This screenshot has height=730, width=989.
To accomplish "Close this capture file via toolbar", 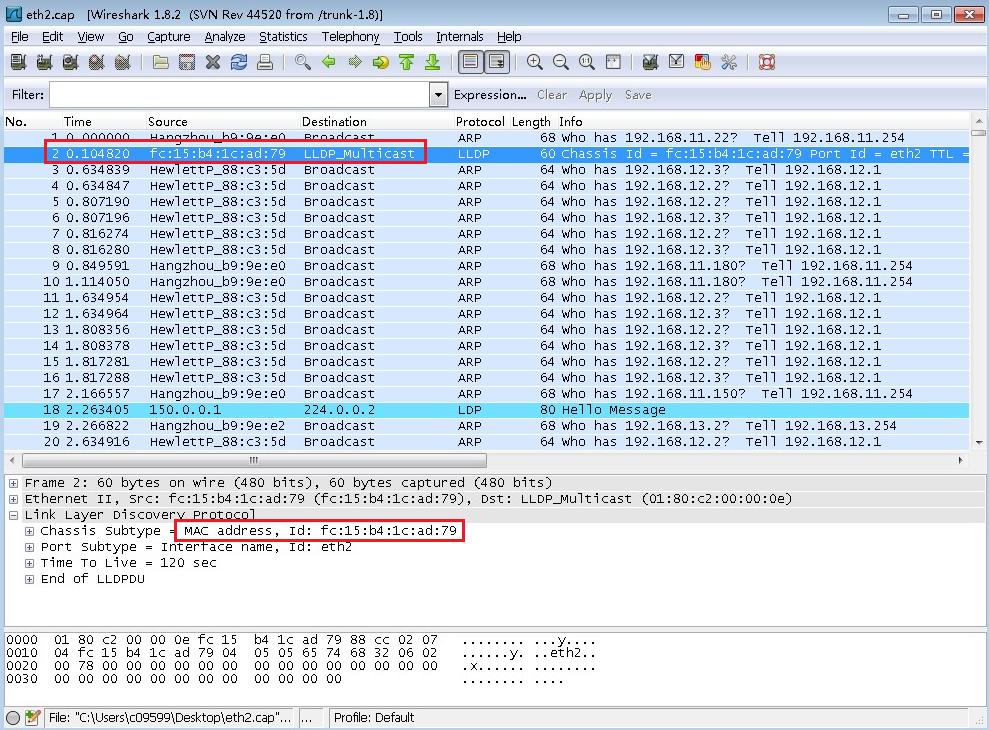I will (213, 62).
